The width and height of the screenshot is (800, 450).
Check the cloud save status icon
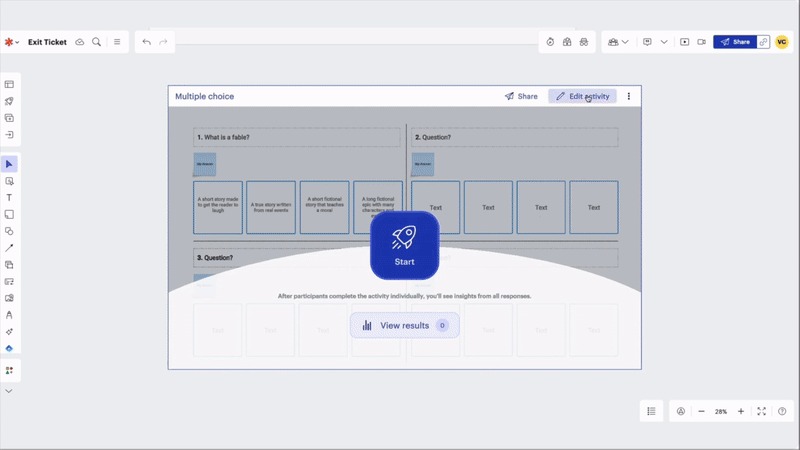80,42
